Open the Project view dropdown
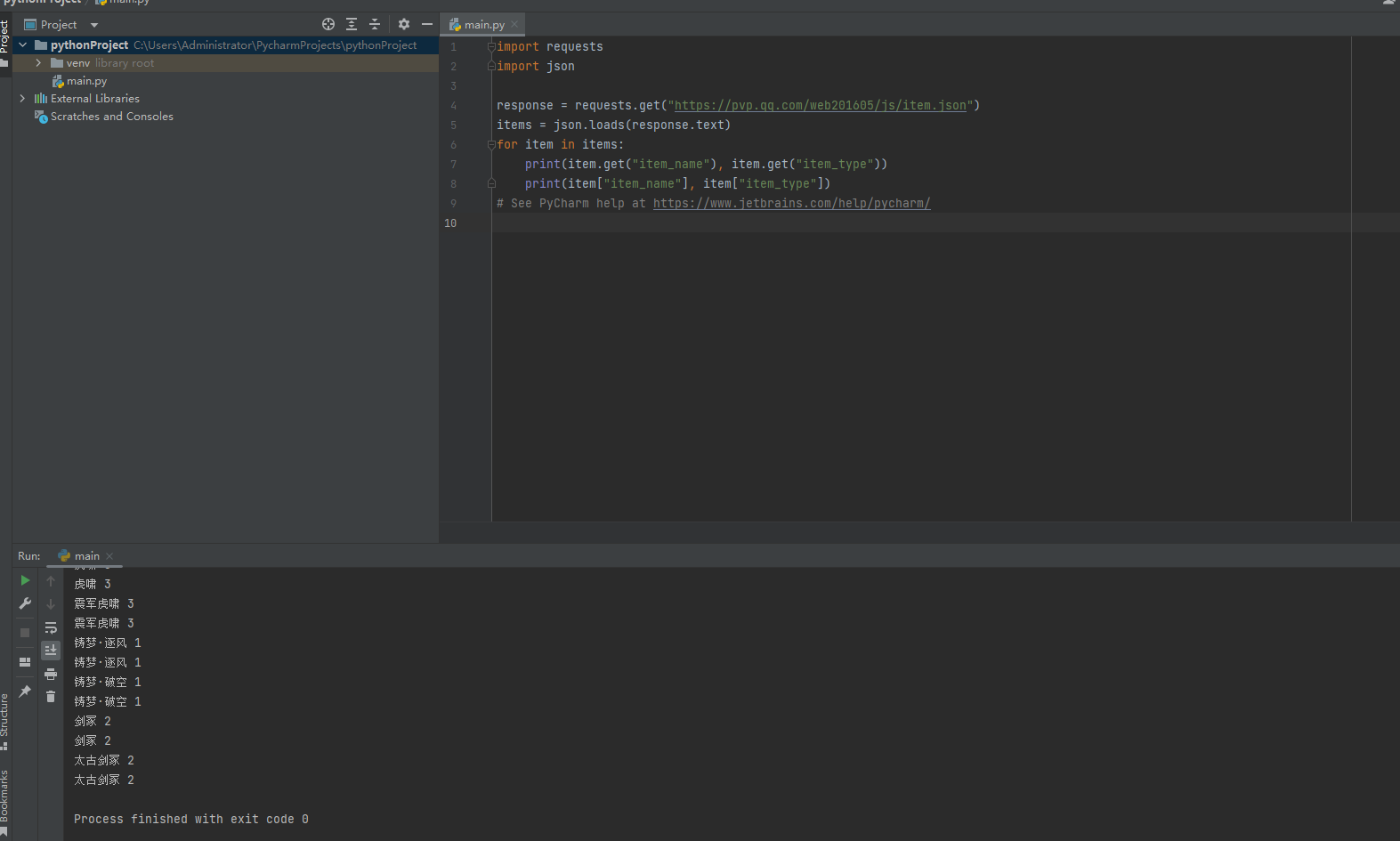Viewport: 1400px width, 841px height. click(x=94, y=25)
